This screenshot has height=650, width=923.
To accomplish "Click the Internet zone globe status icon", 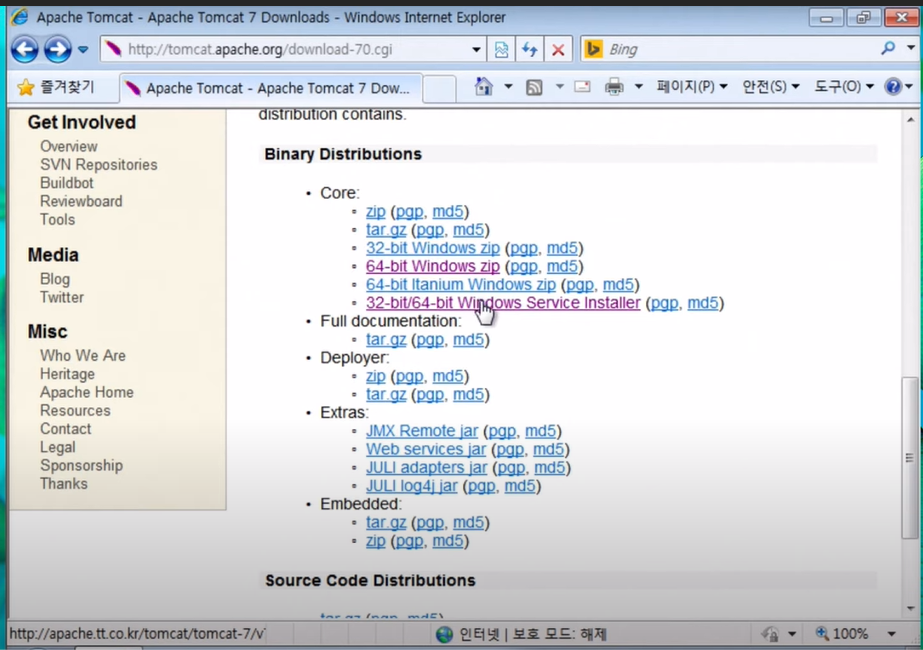I will 444,634.
